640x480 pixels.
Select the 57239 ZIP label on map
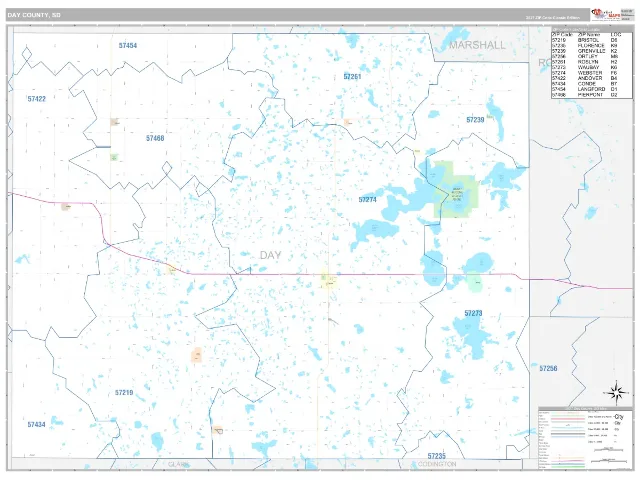(475, 120)
